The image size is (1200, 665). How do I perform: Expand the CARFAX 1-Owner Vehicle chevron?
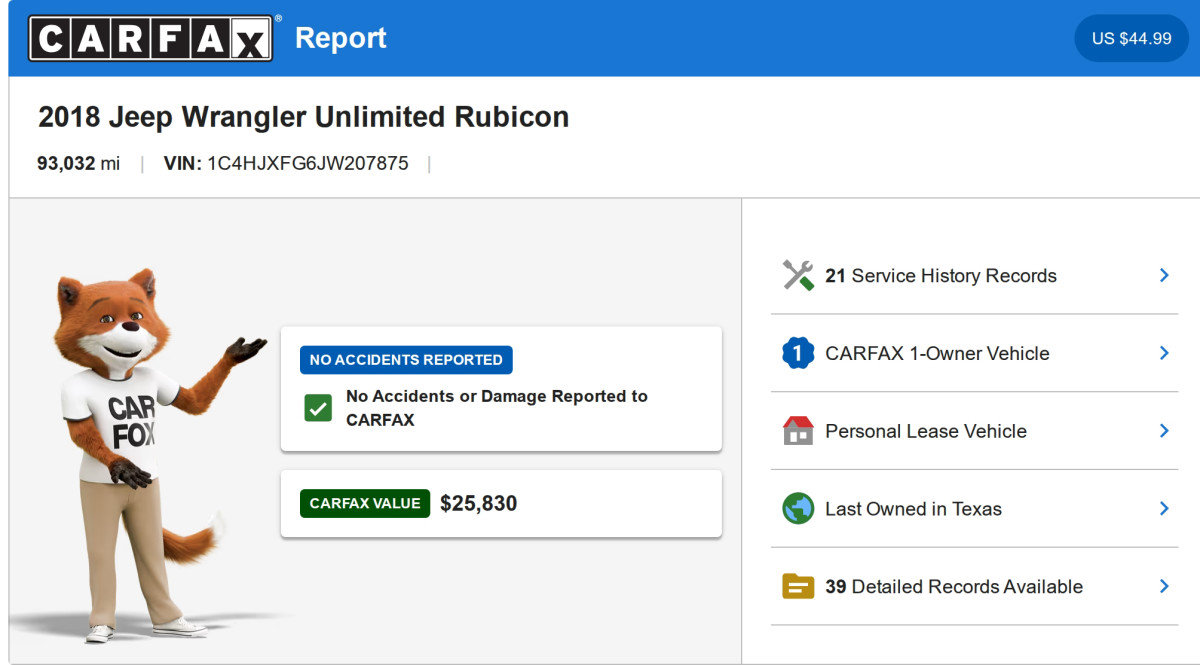pyautogui.click(x=1164, y=353)
